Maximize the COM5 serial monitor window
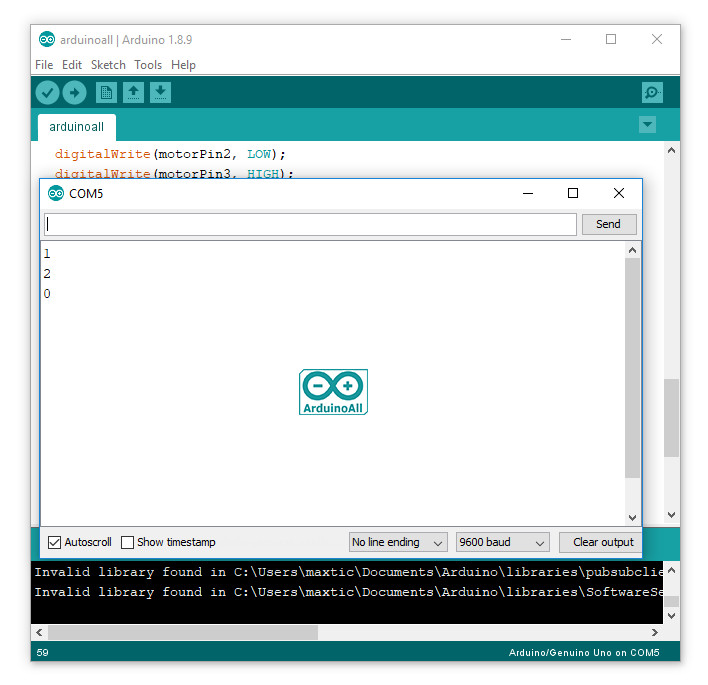This screenshot has width=708, height=685. (x=573, y=193)
